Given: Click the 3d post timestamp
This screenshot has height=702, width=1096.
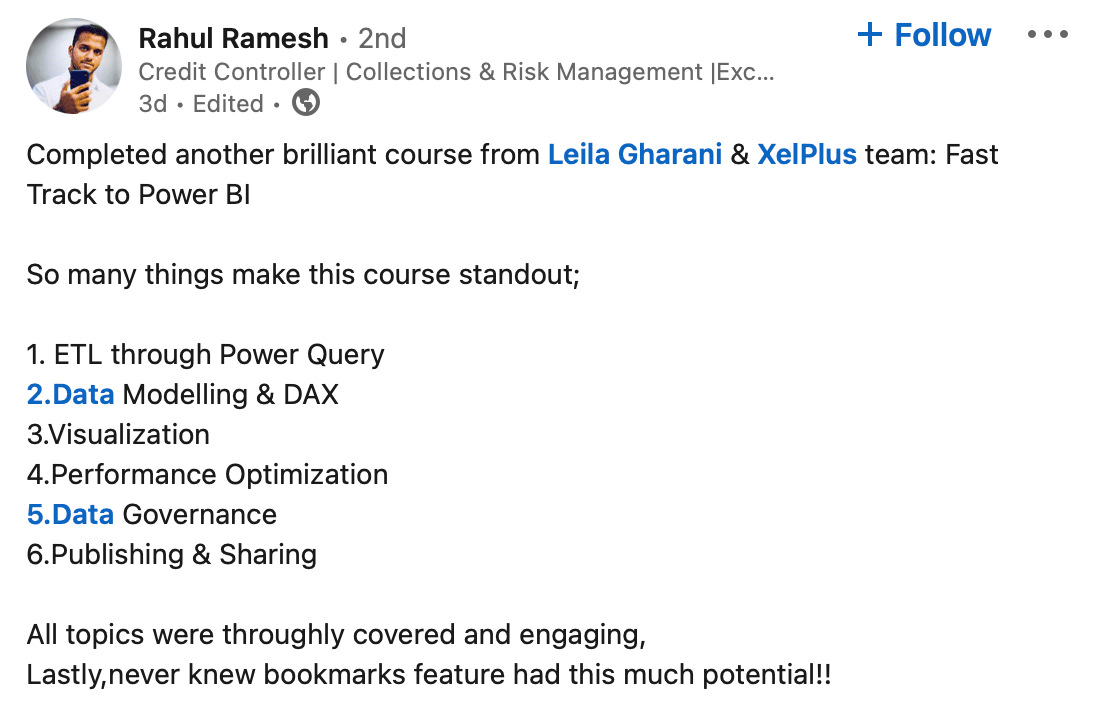Looking at the screenshot, I should [153, 103].
